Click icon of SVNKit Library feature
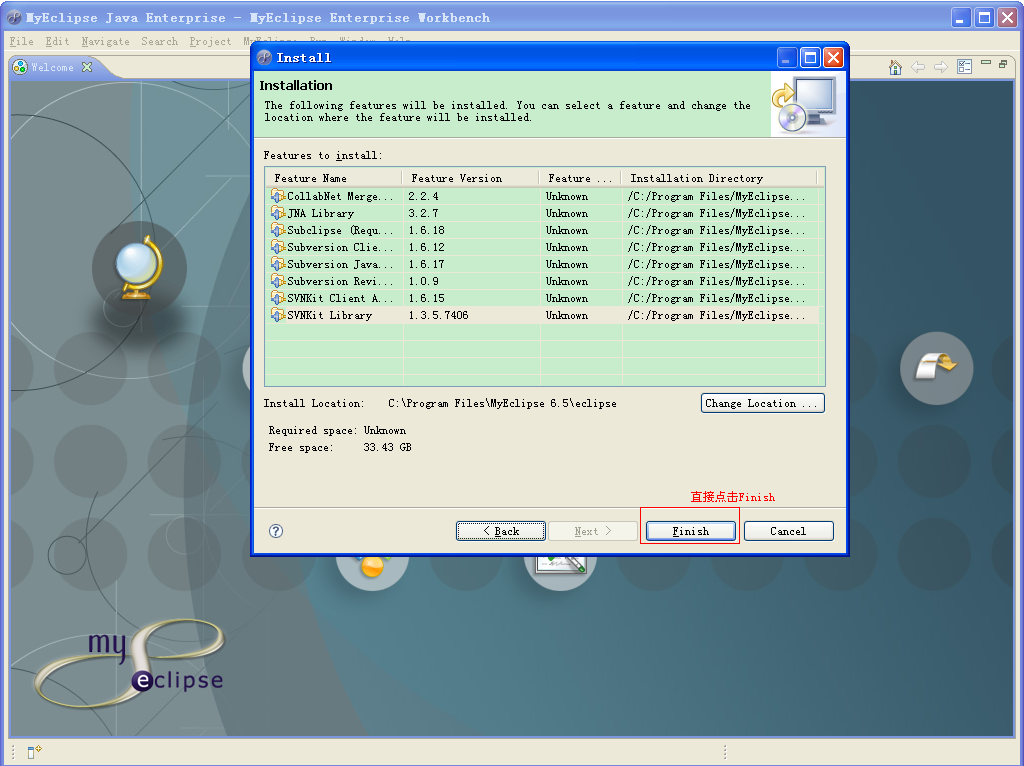This screenshot has width=1024, height=766. 278,315
